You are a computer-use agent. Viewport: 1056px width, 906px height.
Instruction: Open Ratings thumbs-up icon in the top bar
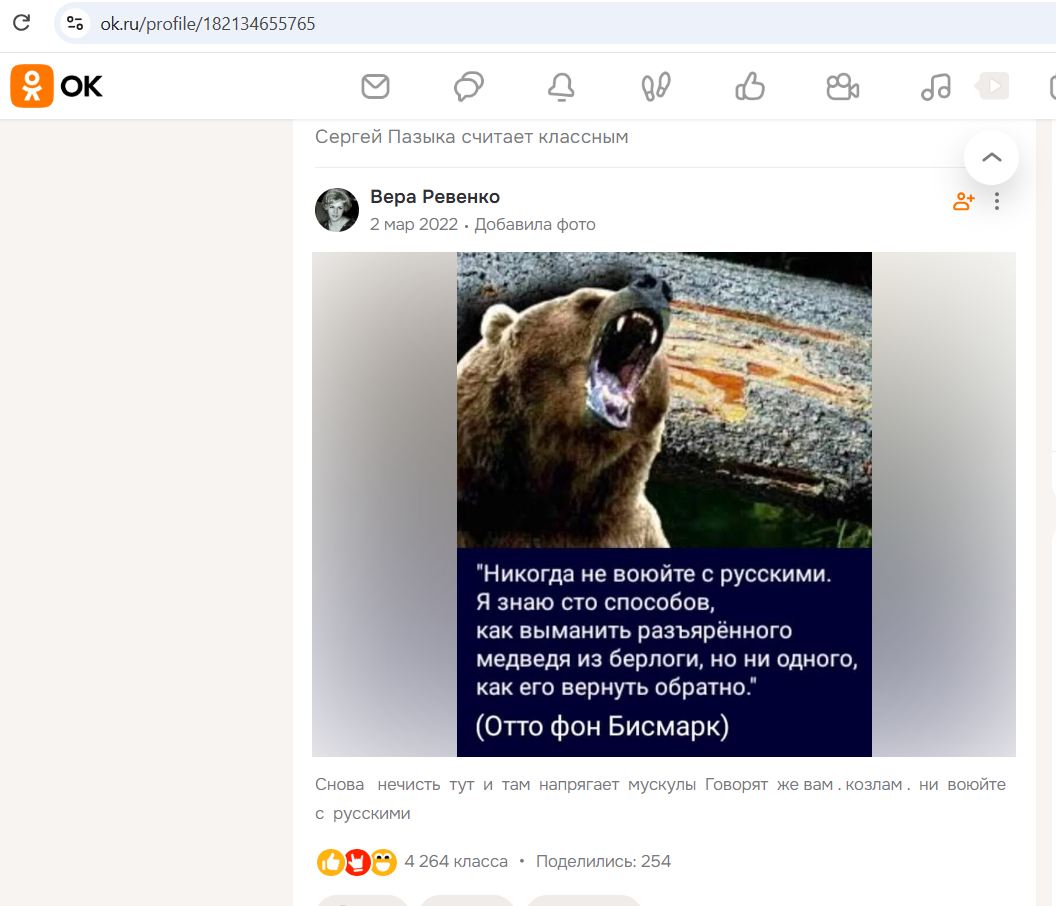750,86
